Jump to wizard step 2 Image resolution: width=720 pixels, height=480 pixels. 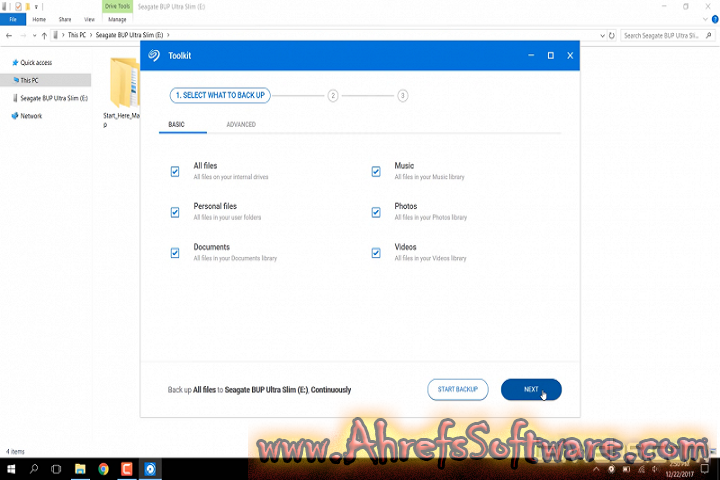tap(333, 96)
